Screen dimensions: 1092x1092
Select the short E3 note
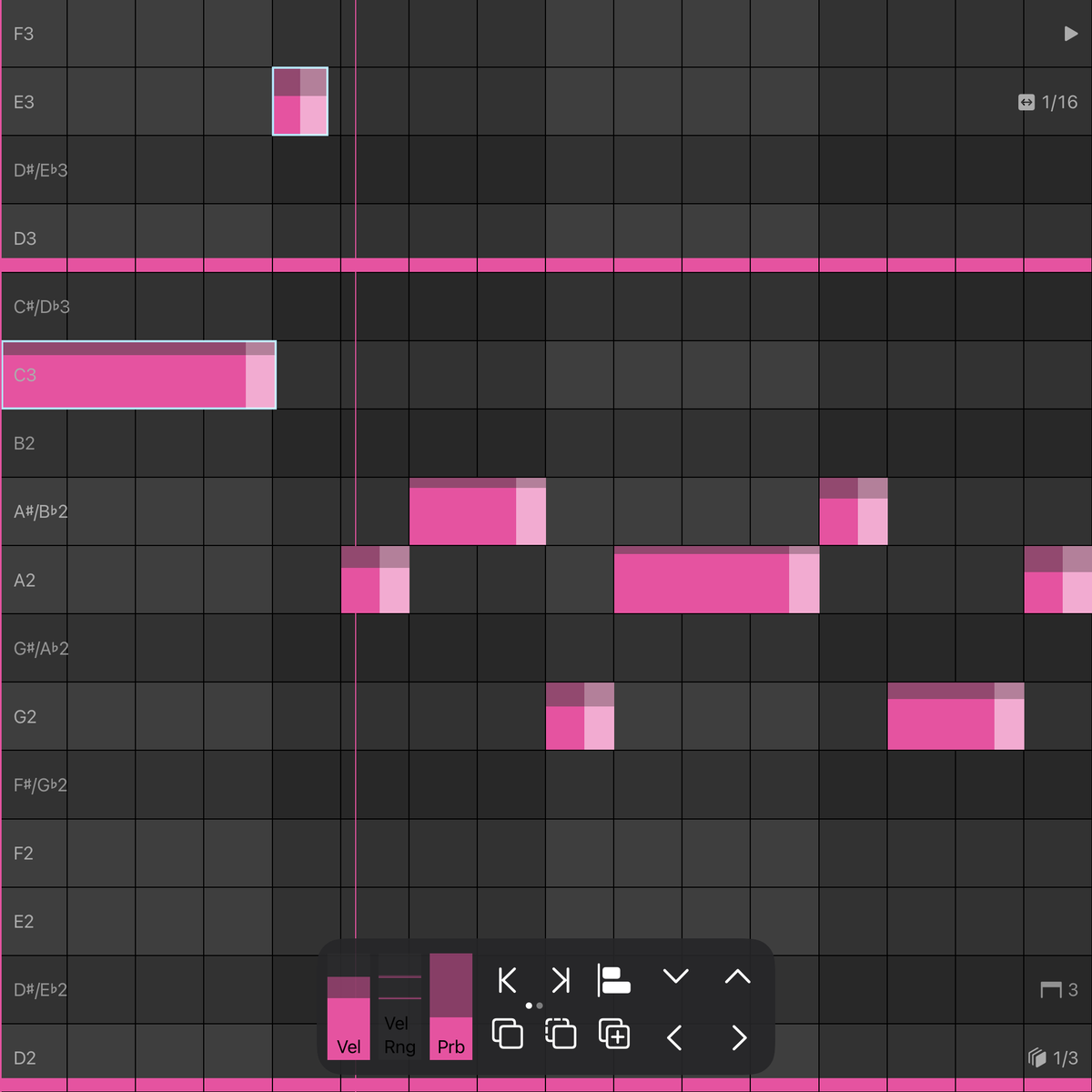(x=300, y=101)
